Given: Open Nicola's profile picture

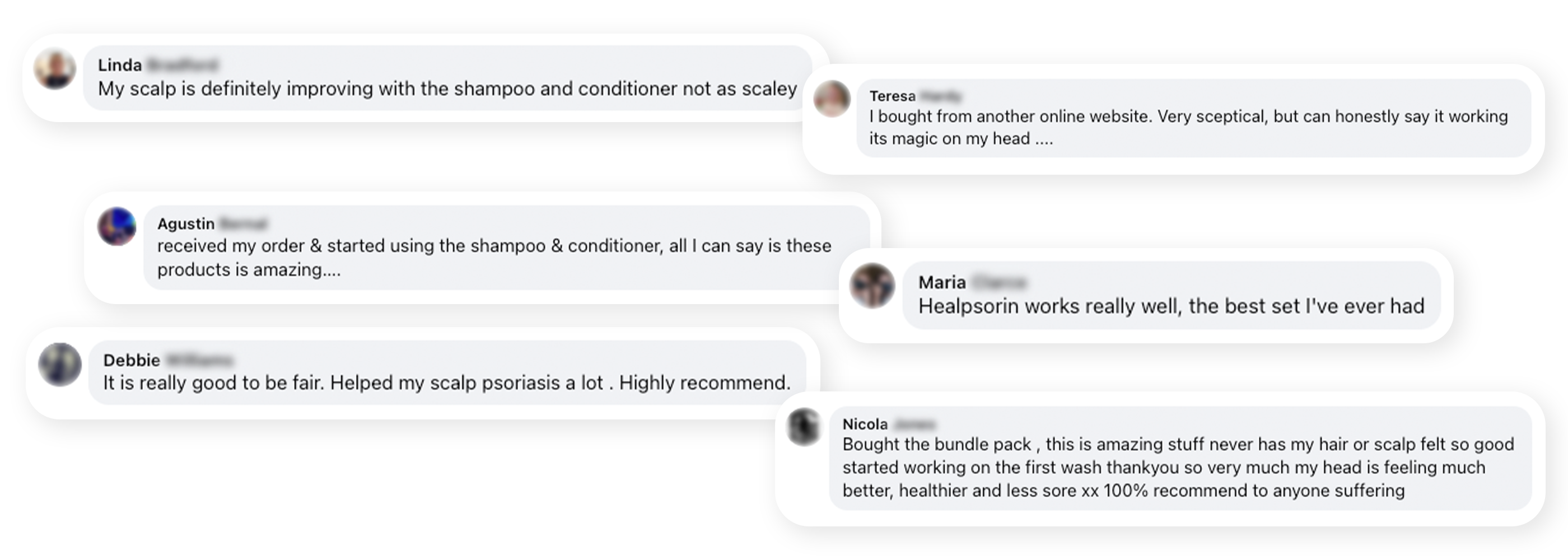Looking at the screenshot, I should [x=804, y=426].
